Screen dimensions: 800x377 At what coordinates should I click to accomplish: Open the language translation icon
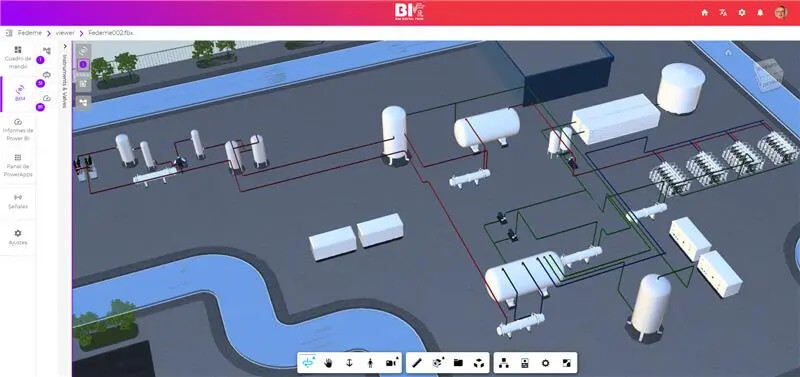tap(723, 13)
